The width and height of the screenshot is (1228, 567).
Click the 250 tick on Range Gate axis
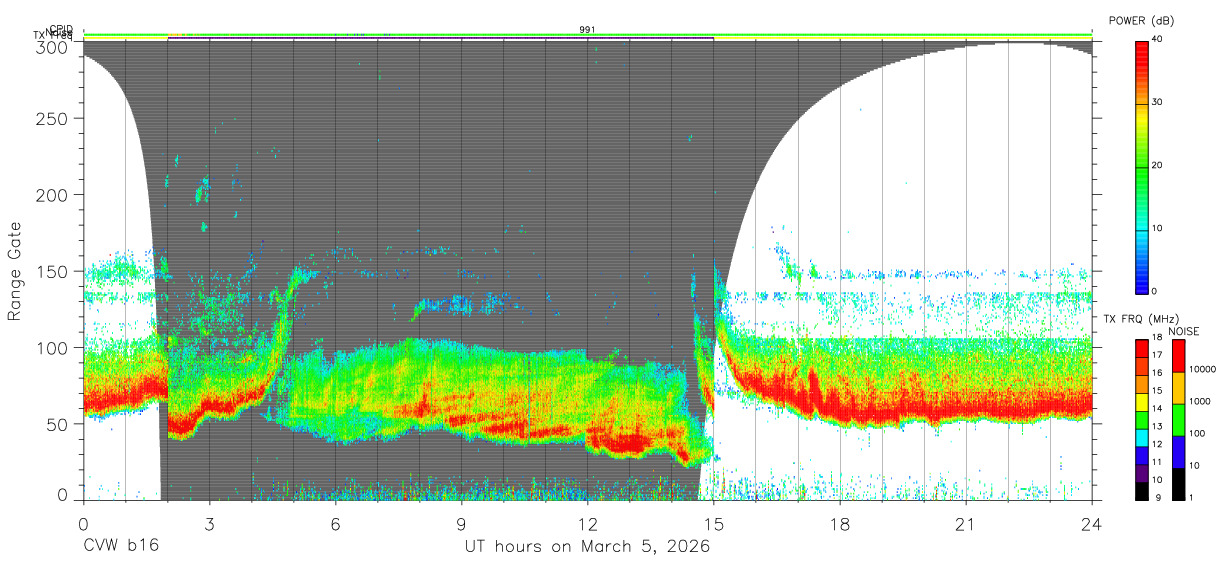[54, 118]
